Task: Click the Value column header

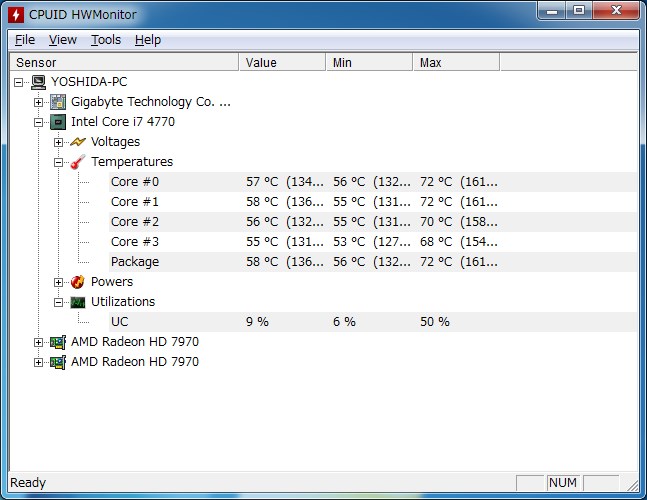Action: tap(282, 62)
